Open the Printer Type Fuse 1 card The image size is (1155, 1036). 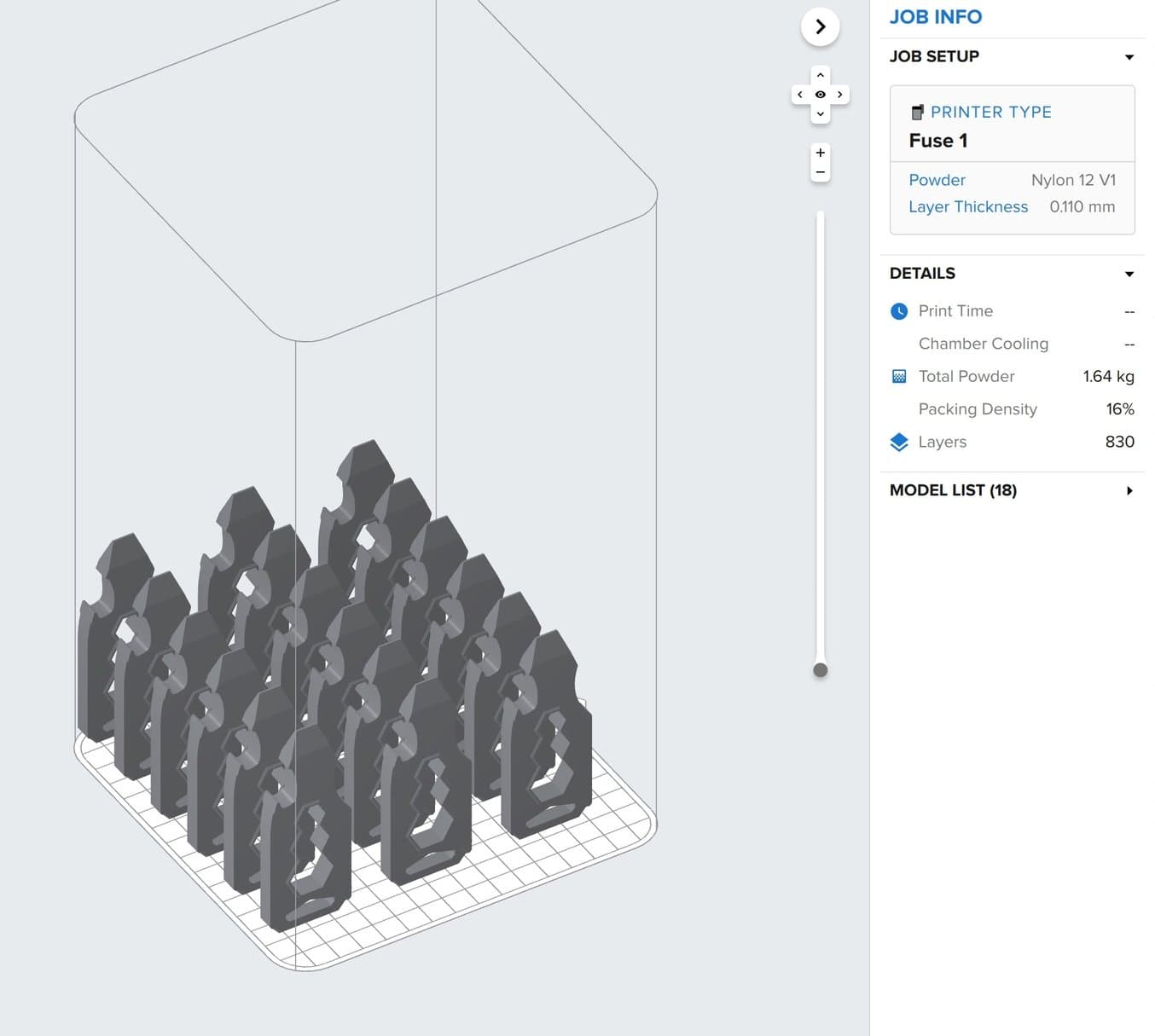point(1012,125)
